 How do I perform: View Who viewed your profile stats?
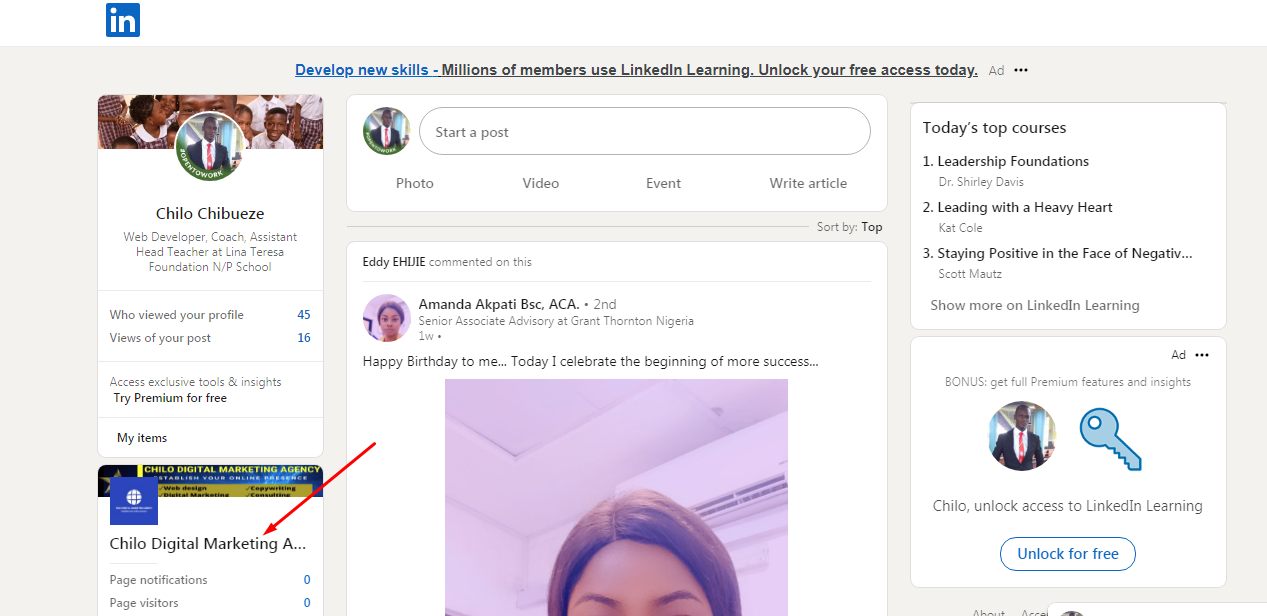click(210, 315)
